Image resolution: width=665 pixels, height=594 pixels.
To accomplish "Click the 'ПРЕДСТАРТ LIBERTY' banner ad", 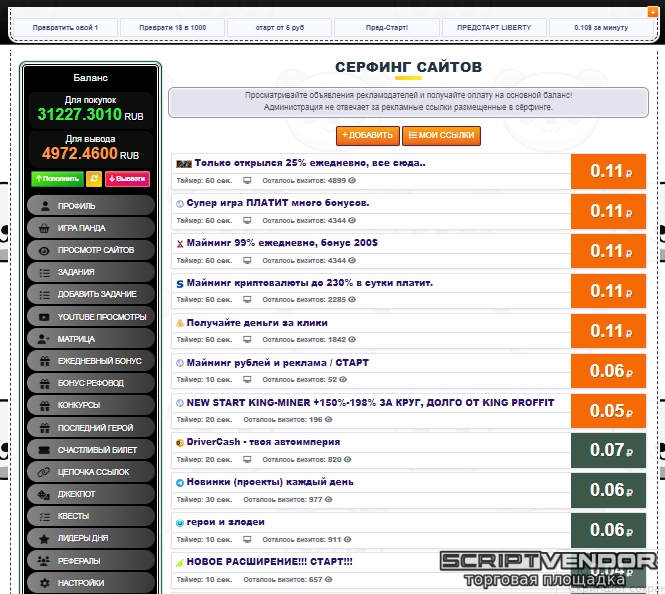I will point(495,27).
